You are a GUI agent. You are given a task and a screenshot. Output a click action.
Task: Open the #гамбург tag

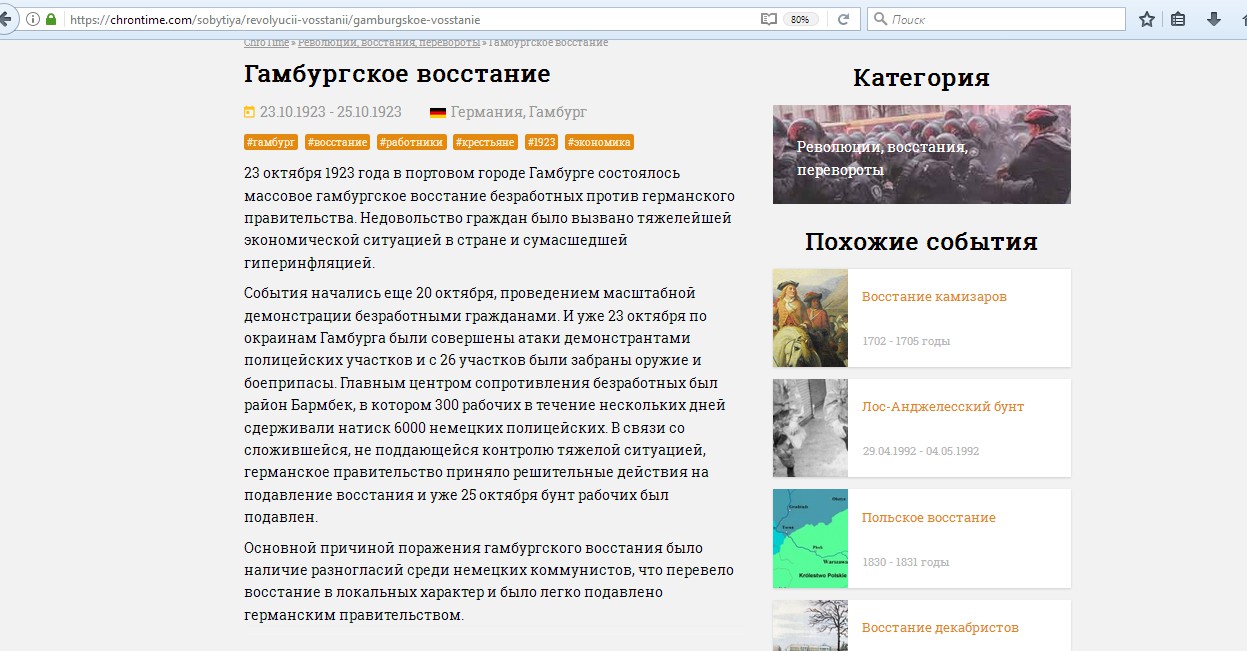point(271,142)
